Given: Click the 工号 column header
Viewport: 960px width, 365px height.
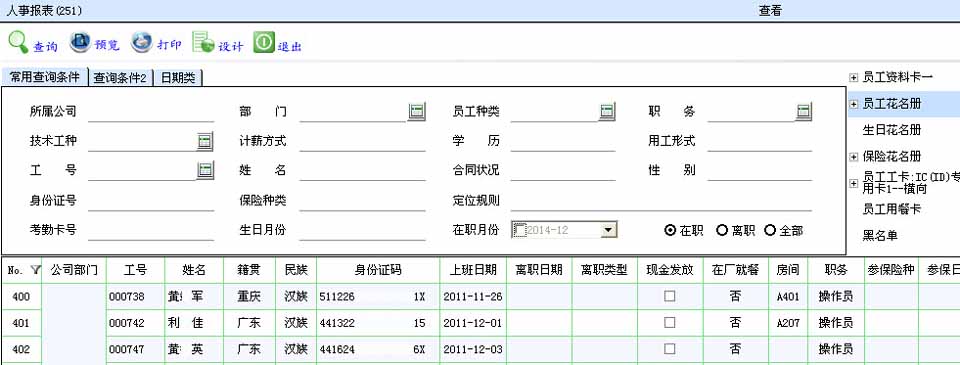Looking at the screenshot, I should (135, 270).
